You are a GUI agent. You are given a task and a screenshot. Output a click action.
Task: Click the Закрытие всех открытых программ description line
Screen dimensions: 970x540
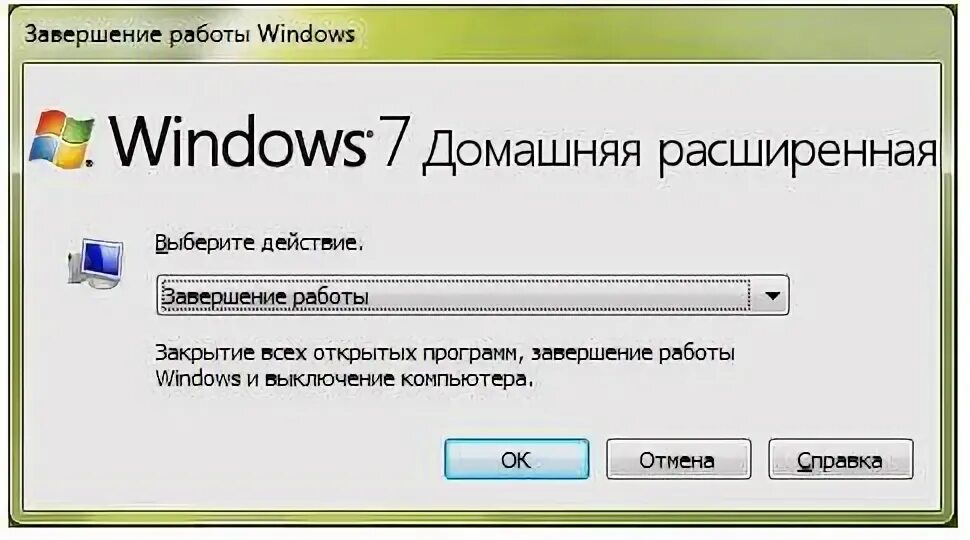tap(445, 353)
